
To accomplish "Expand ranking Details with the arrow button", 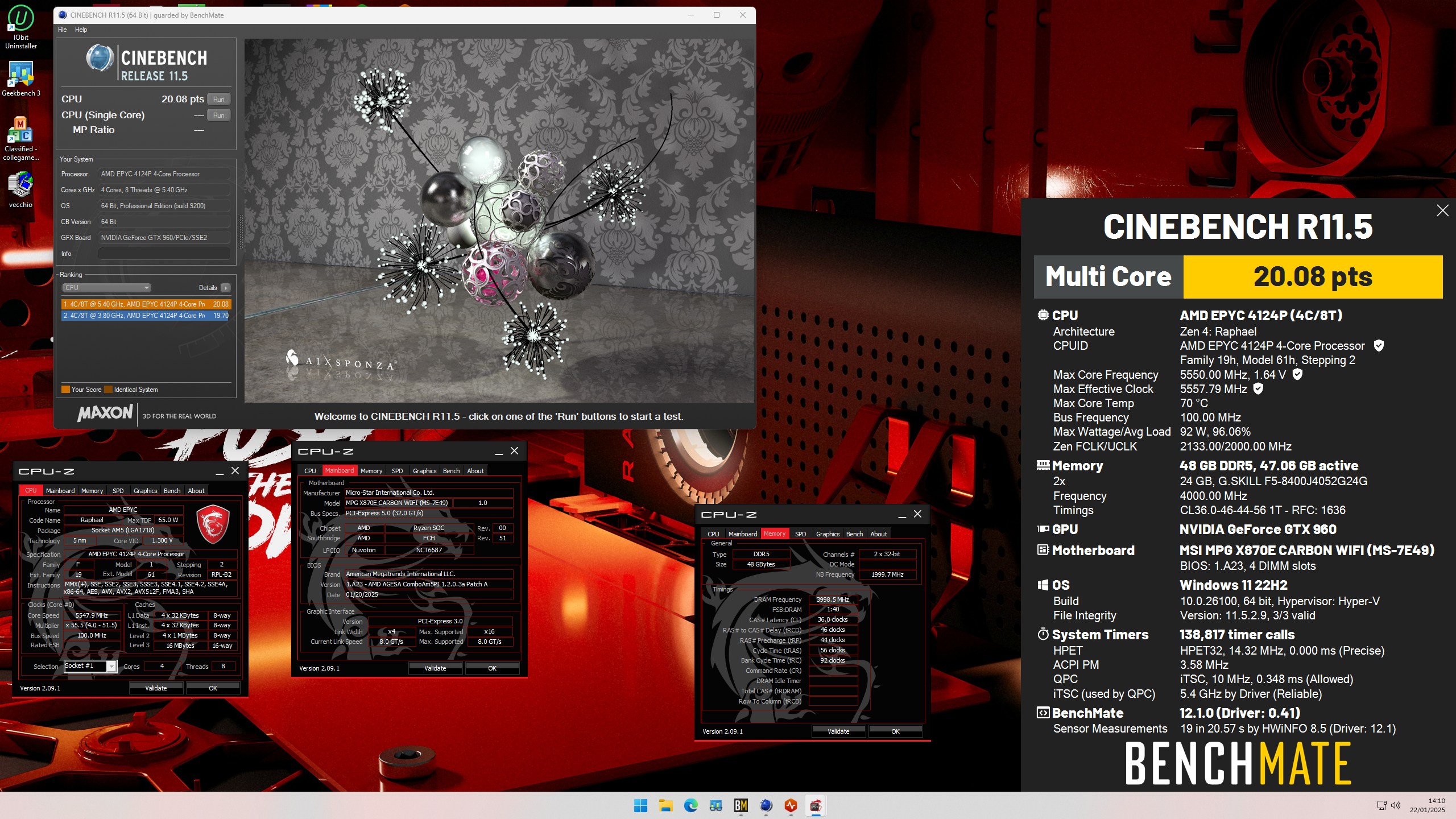I will (x=226, y=288).
